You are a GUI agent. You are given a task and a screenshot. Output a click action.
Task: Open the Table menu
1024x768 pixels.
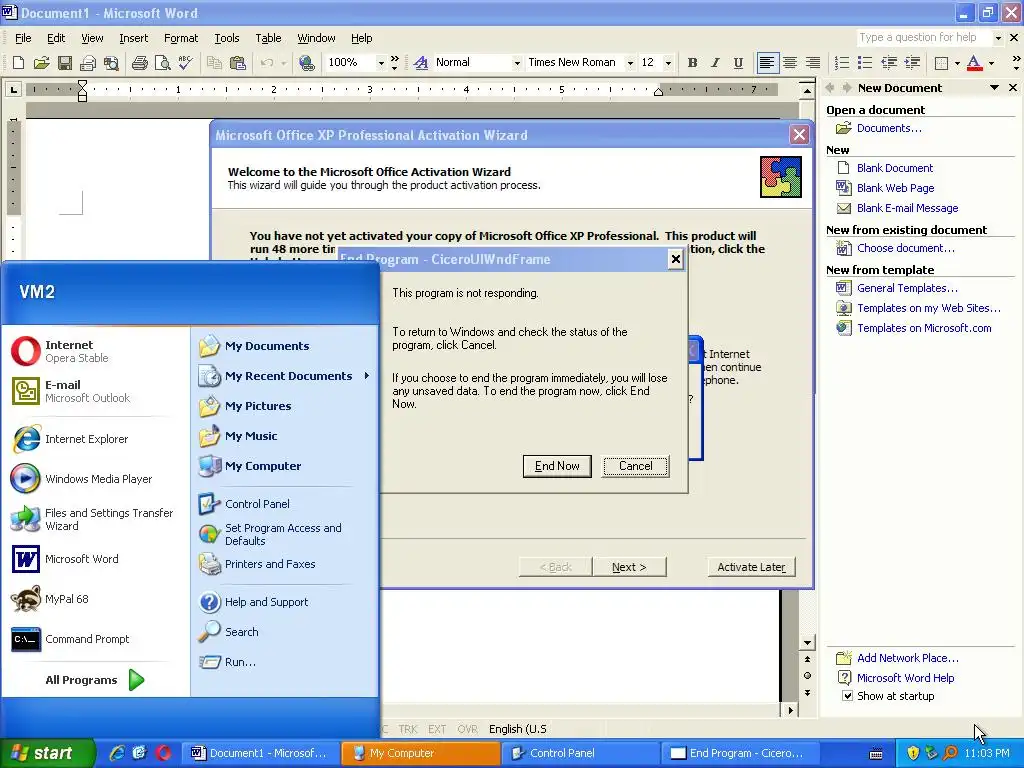coord(268,38)
